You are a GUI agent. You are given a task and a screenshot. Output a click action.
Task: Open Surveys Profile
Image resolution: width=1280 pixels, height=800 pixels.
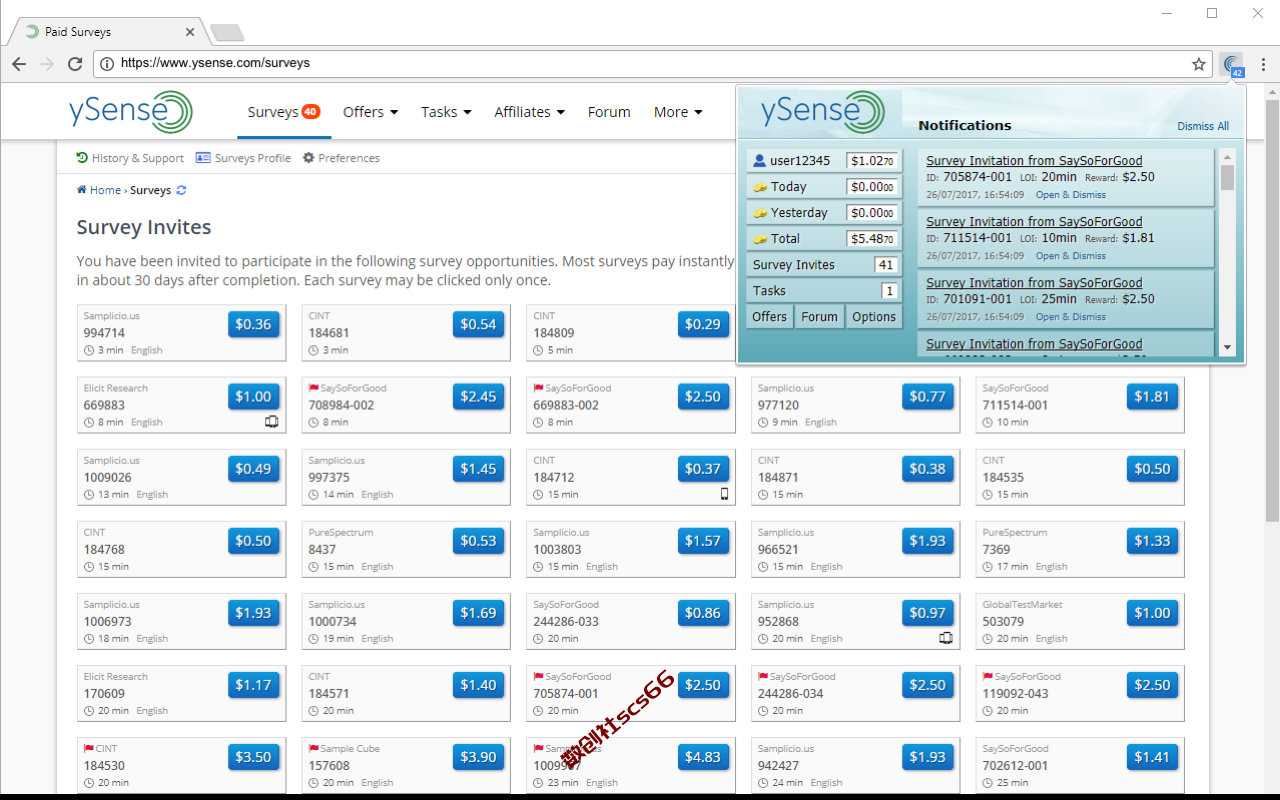(x=243, y=158)
